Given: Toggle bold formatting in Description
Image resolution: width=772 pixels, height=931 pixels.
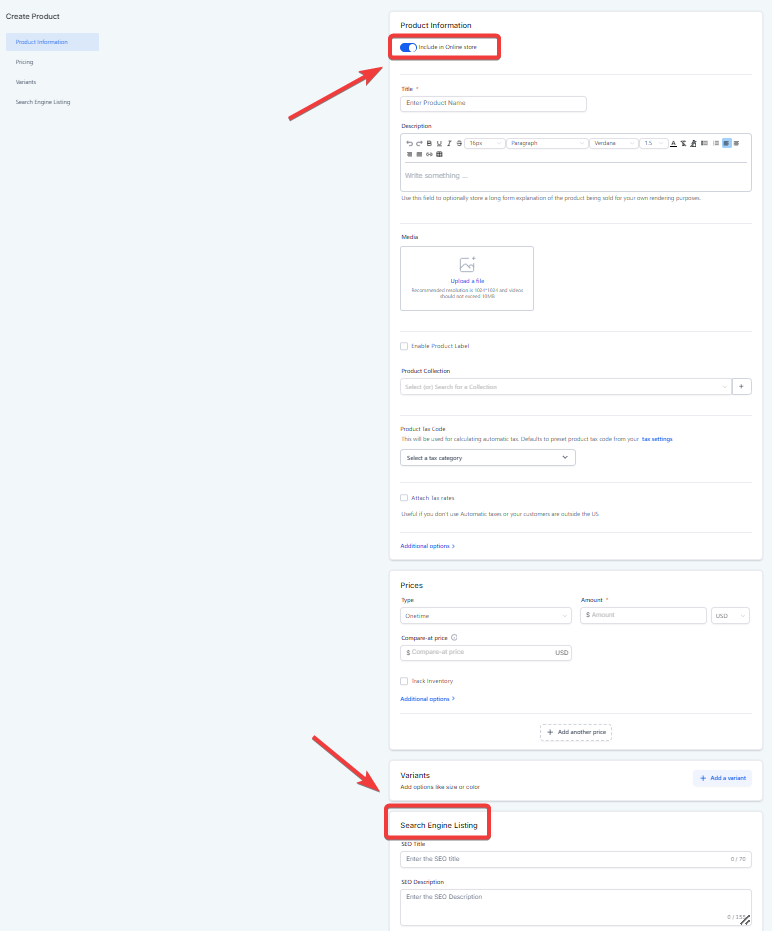Looking at the screenshot, I should [429, 143].
